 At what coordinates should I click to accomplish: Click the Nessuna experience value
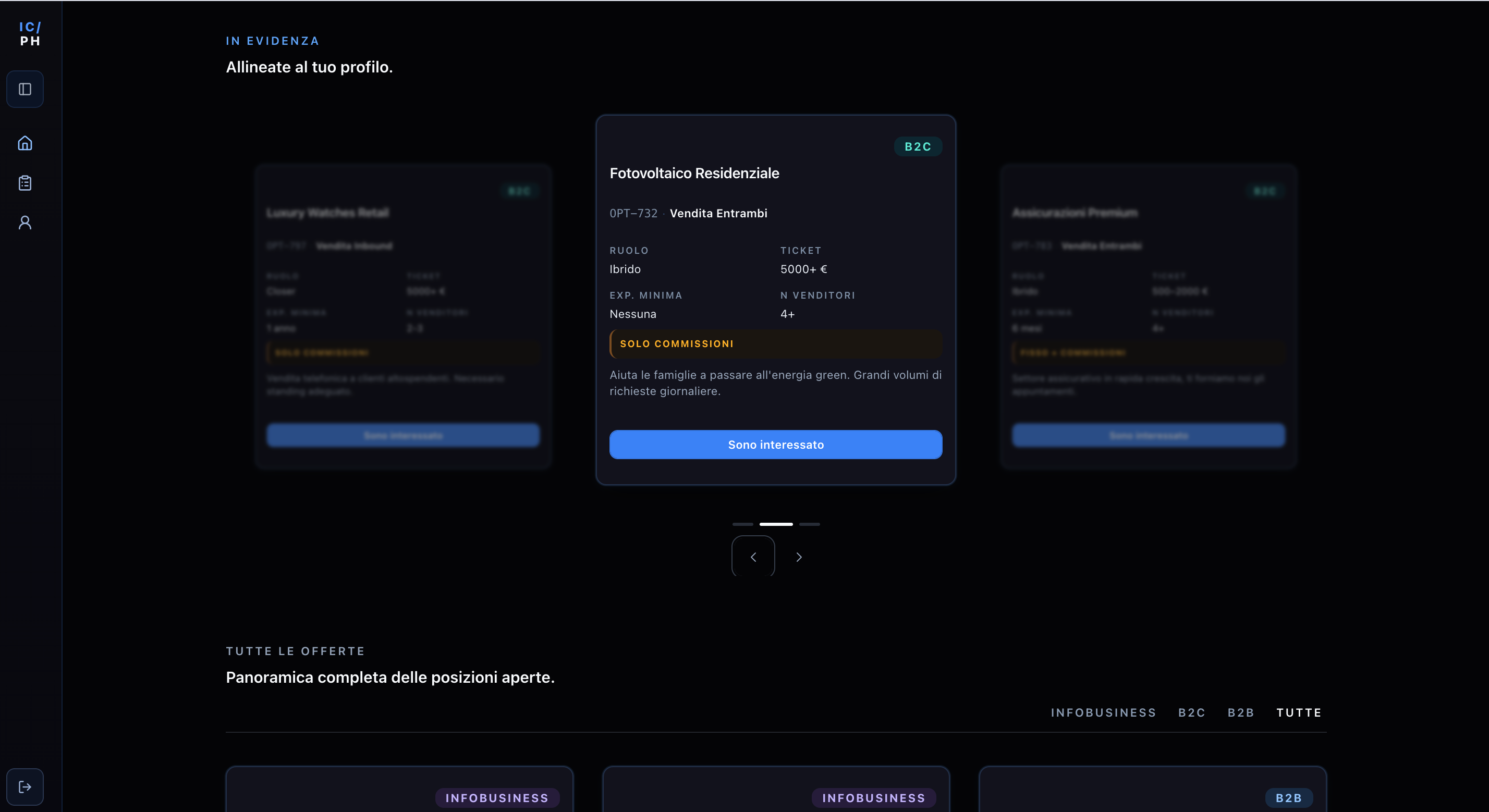633,314
